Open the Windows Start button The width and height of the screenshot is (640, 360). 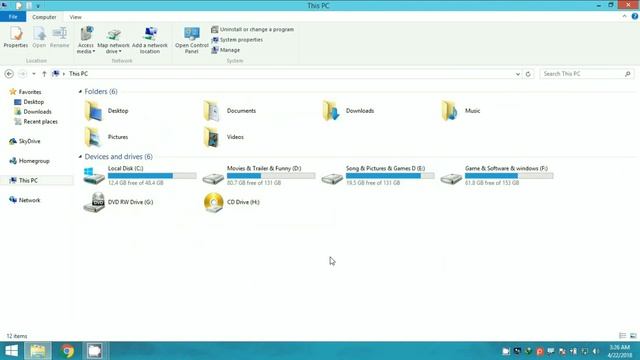pyautogui.click(x=11, y=351)
